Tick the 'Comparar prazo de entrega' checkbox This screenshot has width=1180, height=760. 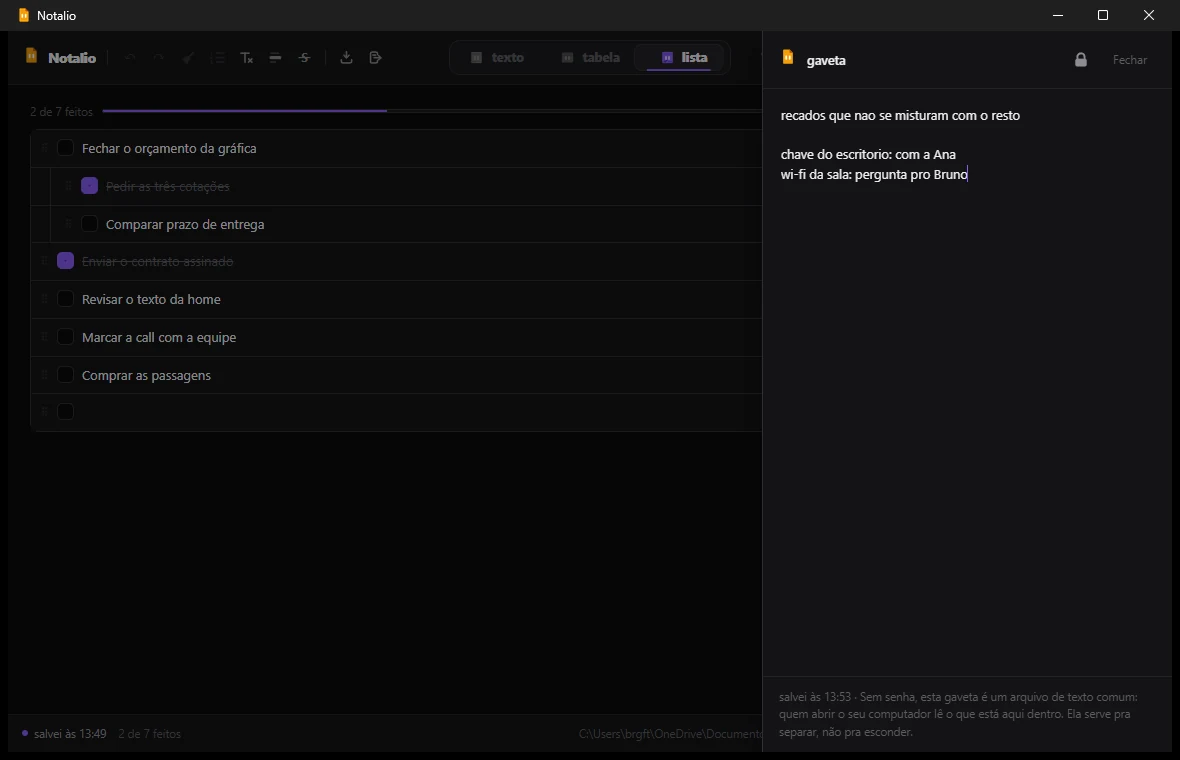90,224
